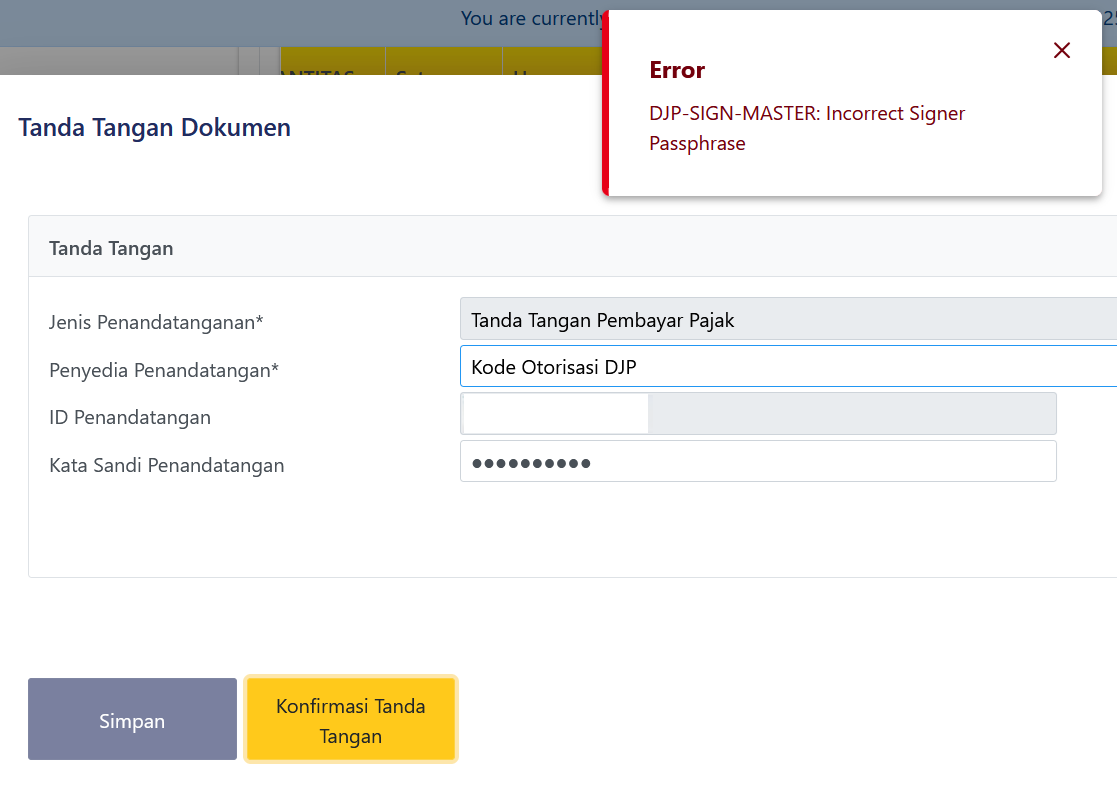Click the "ID Penandatangan" label
1120x788 pixels.
(129, 417)
